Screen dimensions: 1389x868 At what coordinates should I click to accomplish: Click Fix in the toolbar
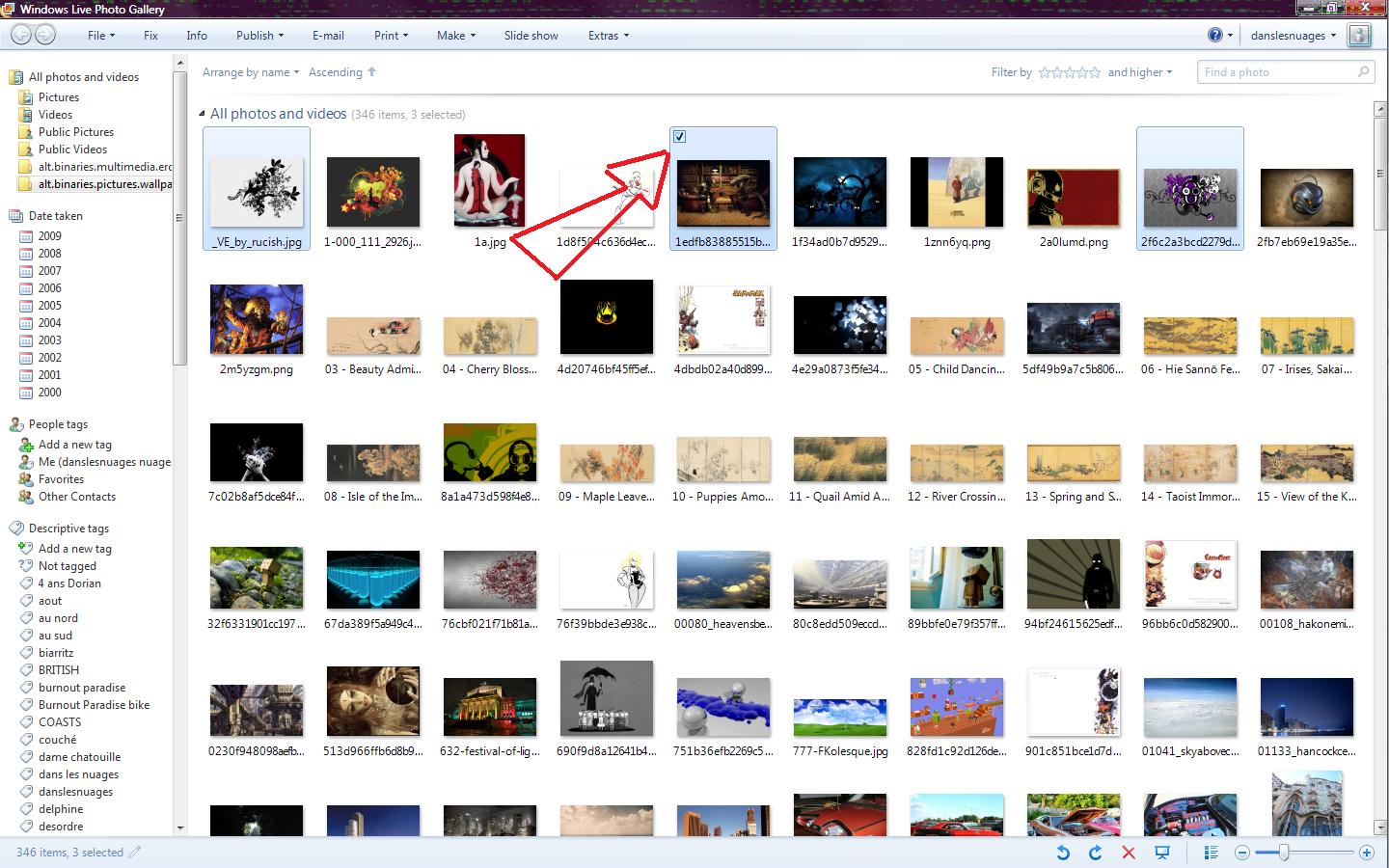click(150, 36)
